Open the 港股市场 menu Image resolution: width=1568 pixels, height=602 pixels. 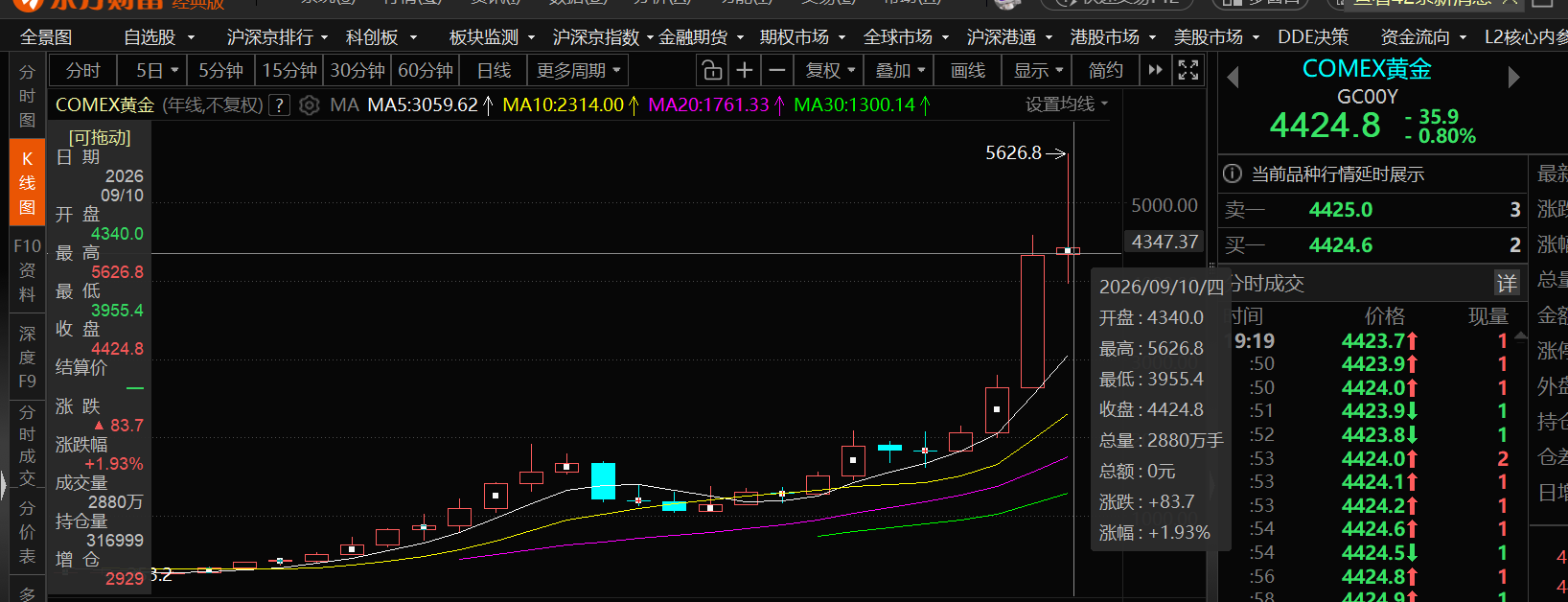(x=1113, y=37)
